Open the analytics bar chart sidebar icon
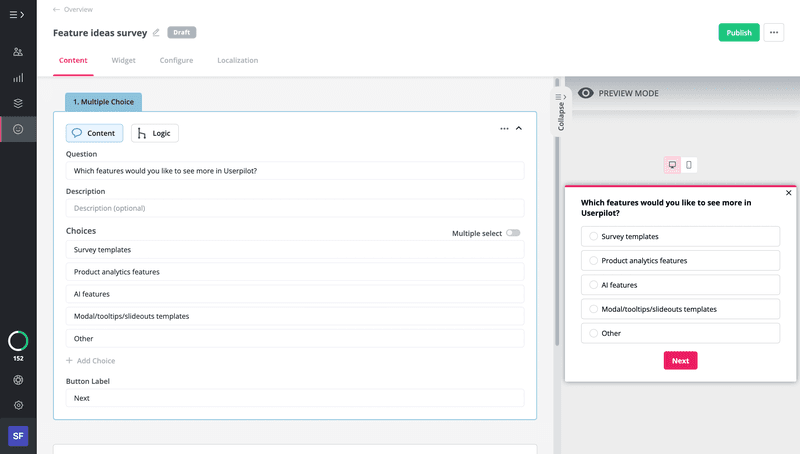800x454 pixels. pyautogui.click(x=18, y=77)
